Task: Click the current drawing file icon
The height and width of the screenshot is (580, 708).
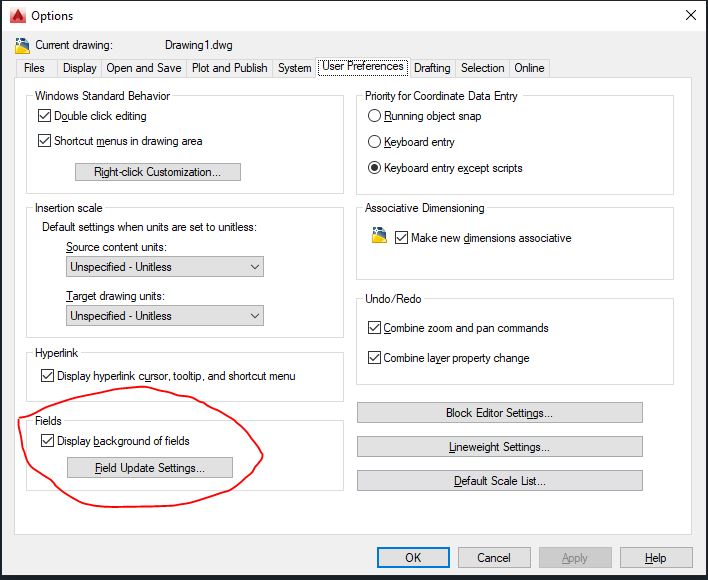Action: [22, 46]
